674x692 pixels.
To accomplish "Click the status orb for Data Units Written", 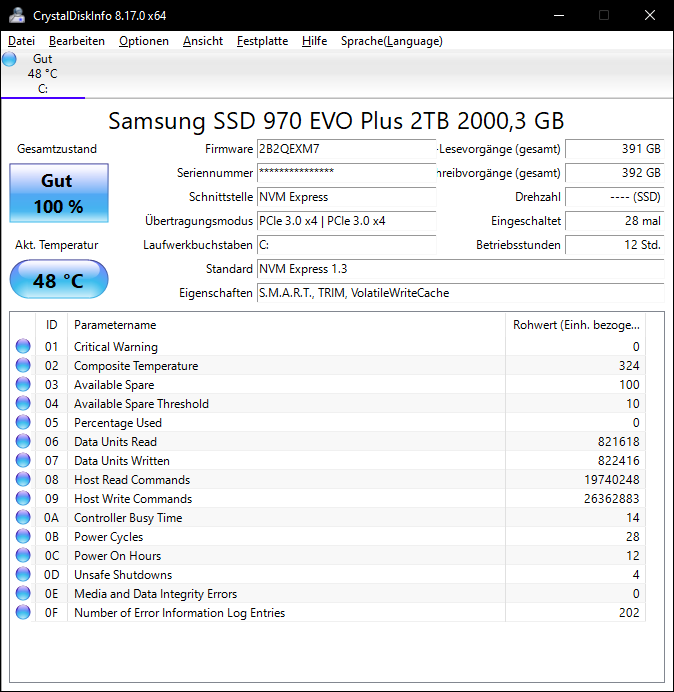I will (23, 460).
